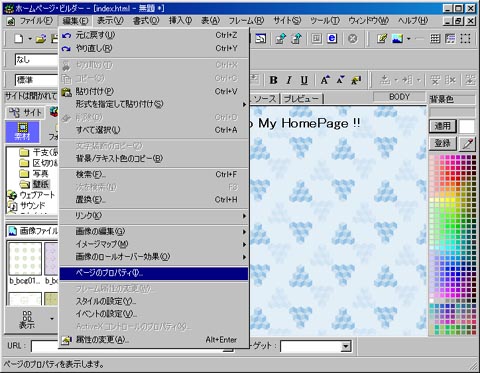Click the なし style combo box
480x373 pixels.
click(x=37, y=60)
